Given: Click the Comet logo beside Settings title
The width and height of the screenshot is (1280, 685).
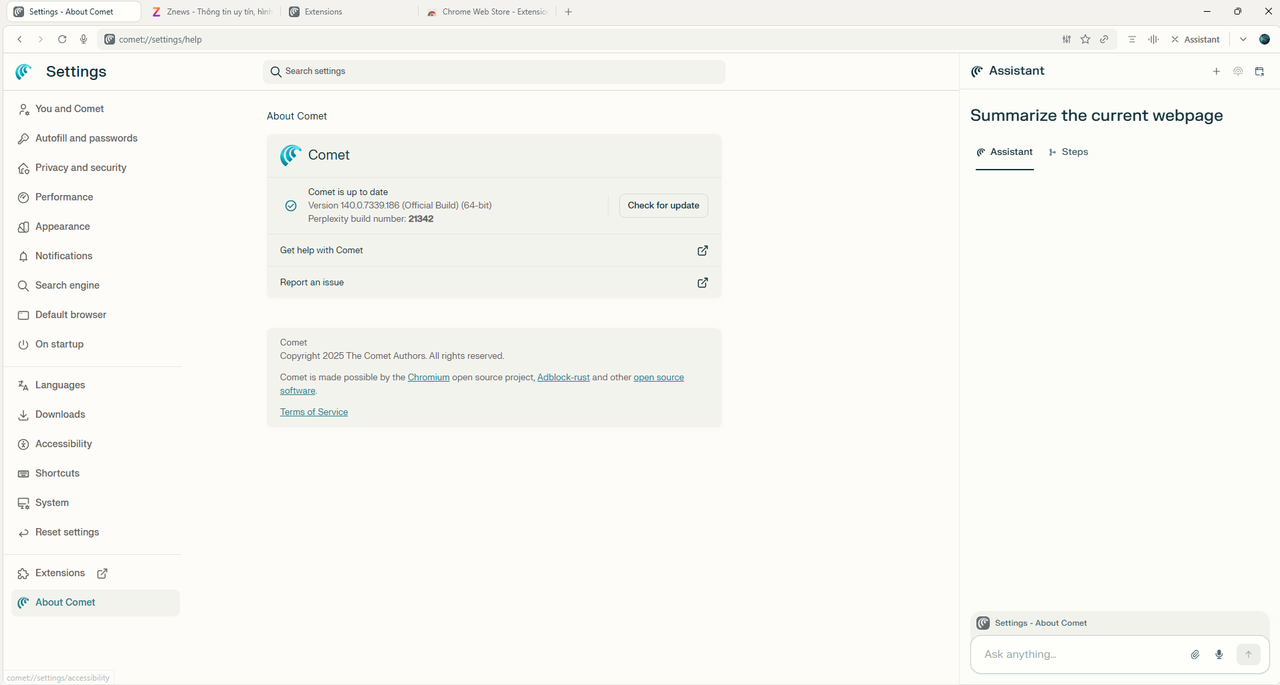Looking at the screenshot, I should [24, 71].
